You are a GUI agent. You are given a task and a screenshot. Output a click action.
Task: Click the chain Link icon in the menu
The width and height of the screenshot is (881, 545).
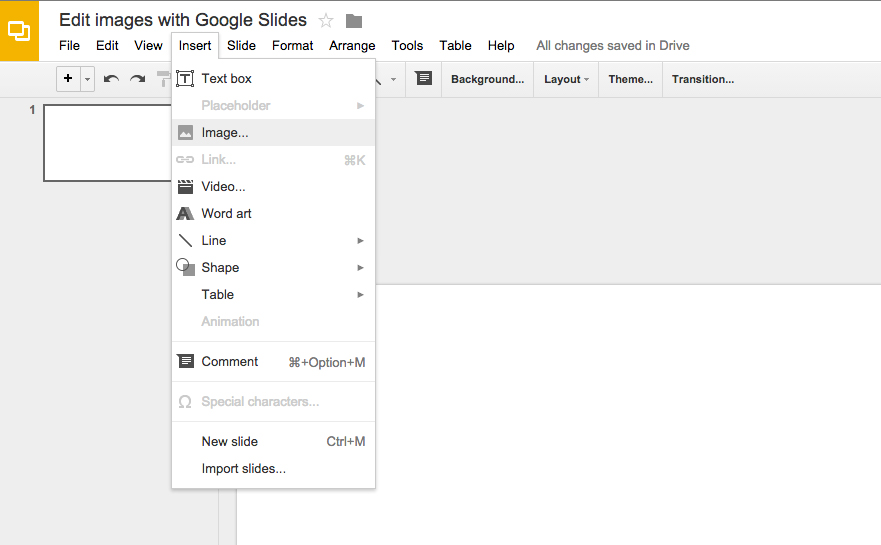[x=185, y=160]
